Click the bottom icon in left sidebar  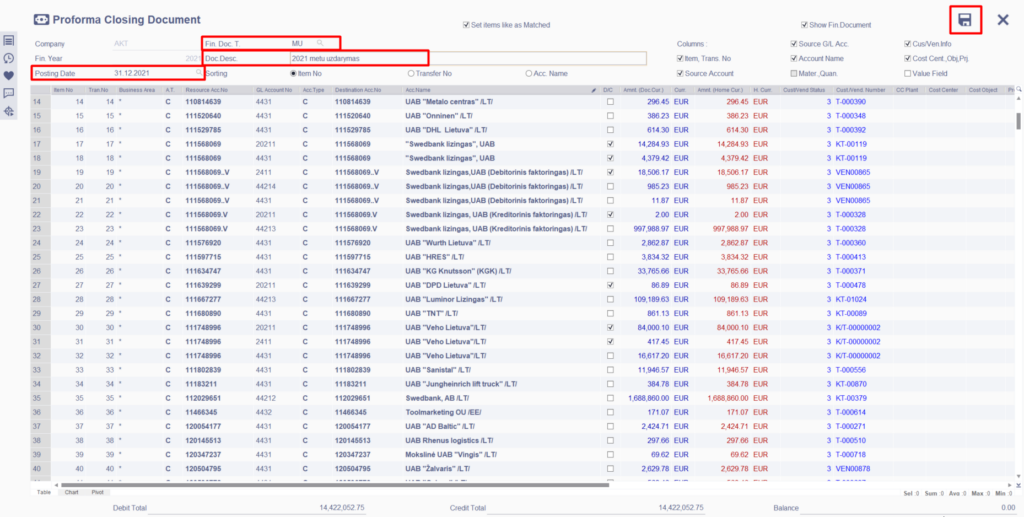pyautogui.click(x=9, y=111)
